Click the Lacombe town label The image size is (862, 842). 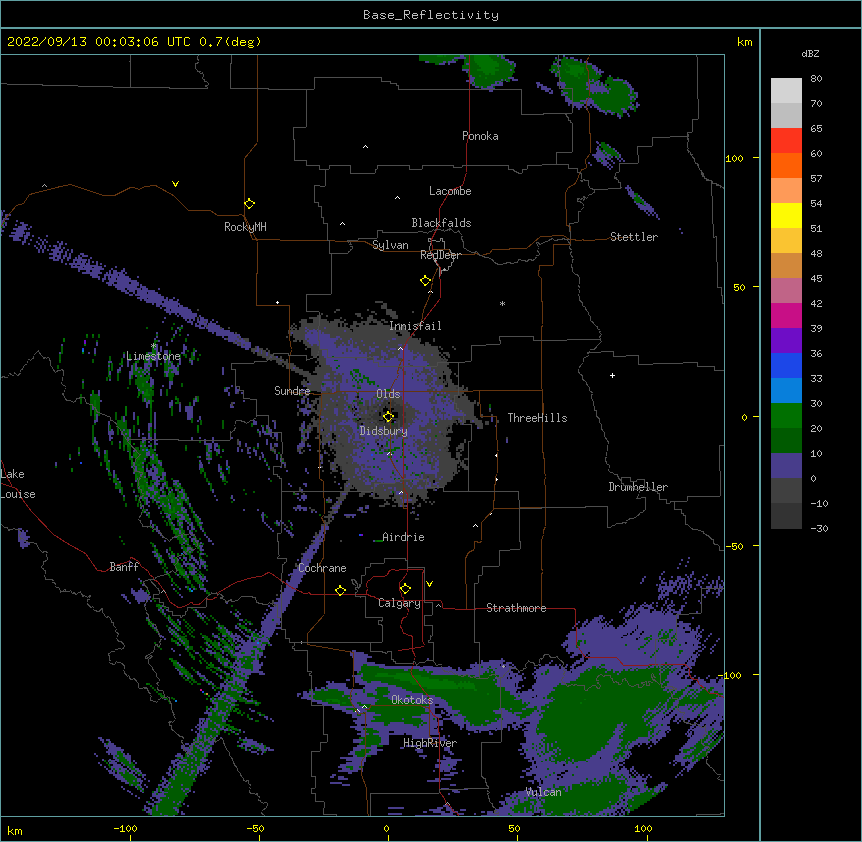point(450,191)
